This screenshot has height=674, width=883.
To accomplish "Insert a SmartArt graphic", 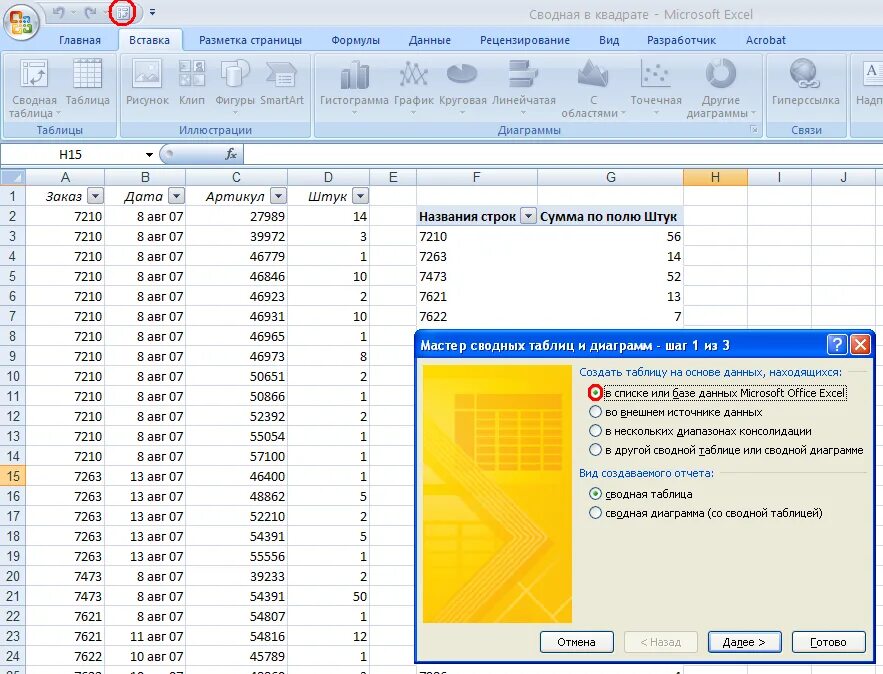I will click(282, 83).
